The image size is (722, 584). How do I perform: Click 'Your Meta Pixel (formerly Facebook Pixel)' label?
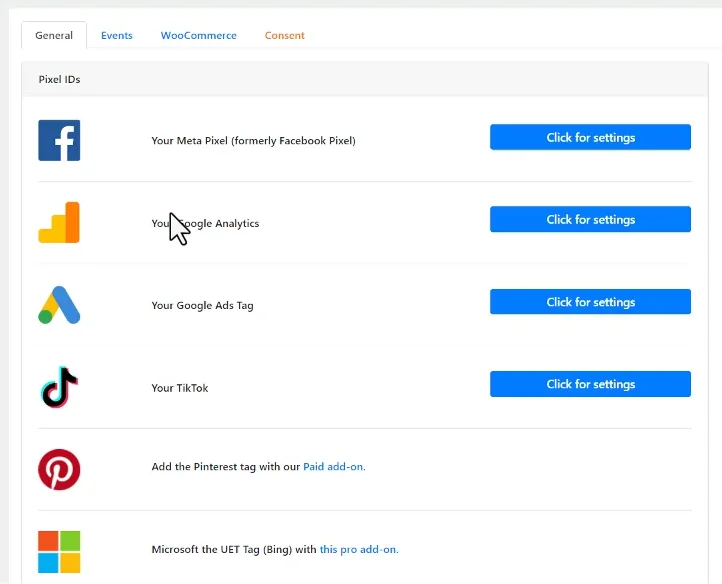point(253,140)
